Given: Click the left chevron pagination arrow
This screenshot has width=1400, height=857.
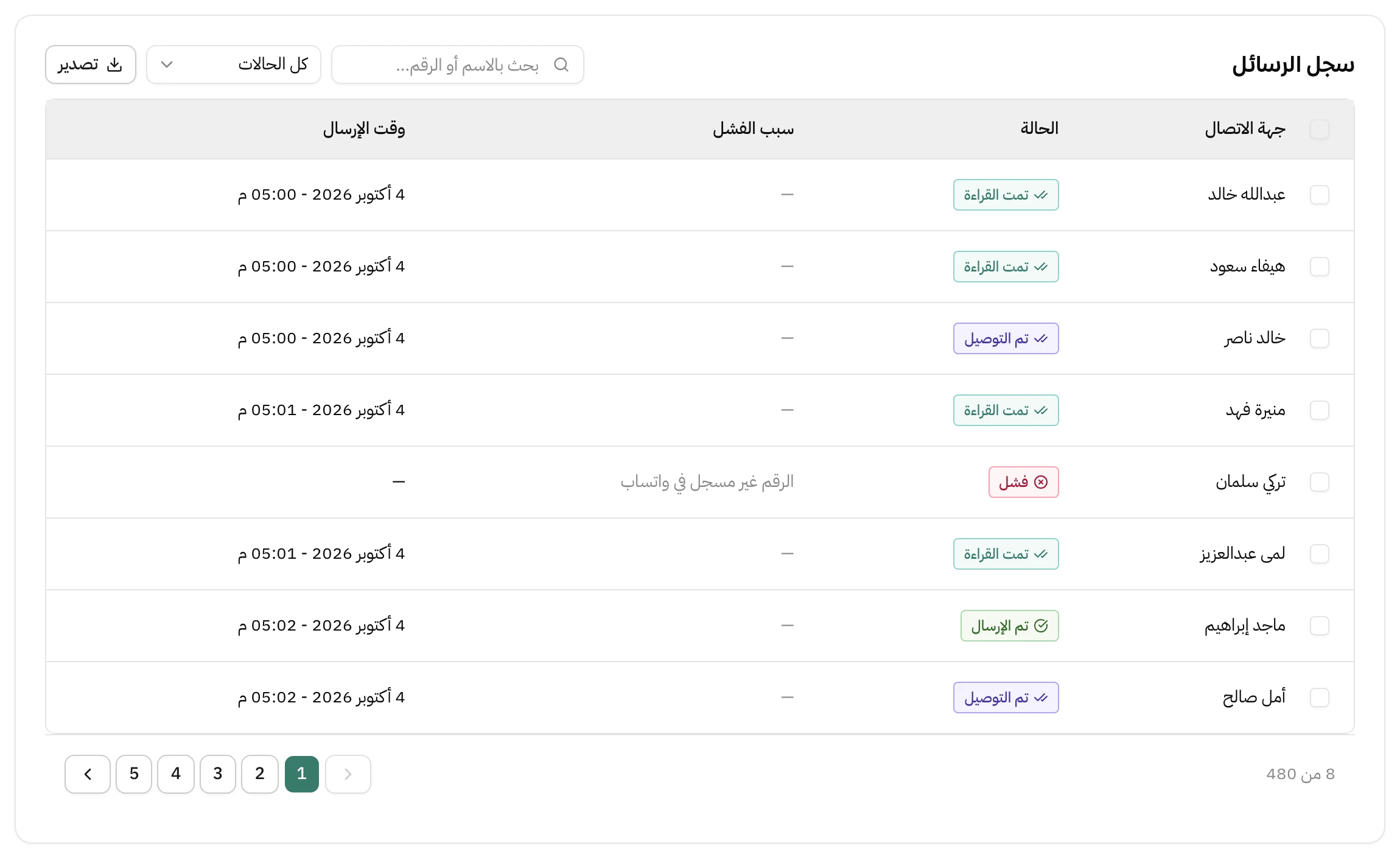Looking at the screenshot, I should (88, 774).
